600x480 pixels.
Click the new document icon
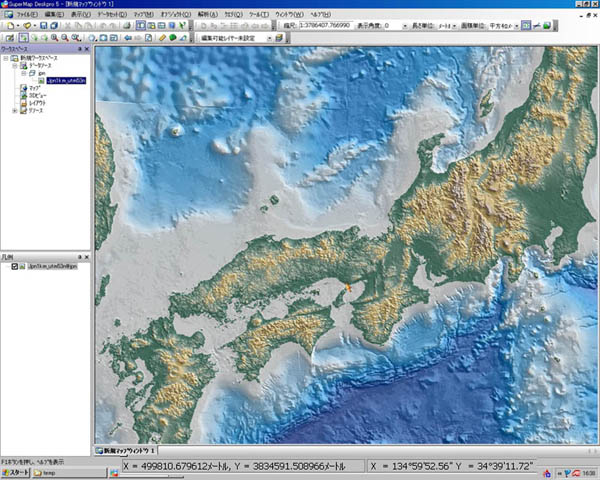9,25
